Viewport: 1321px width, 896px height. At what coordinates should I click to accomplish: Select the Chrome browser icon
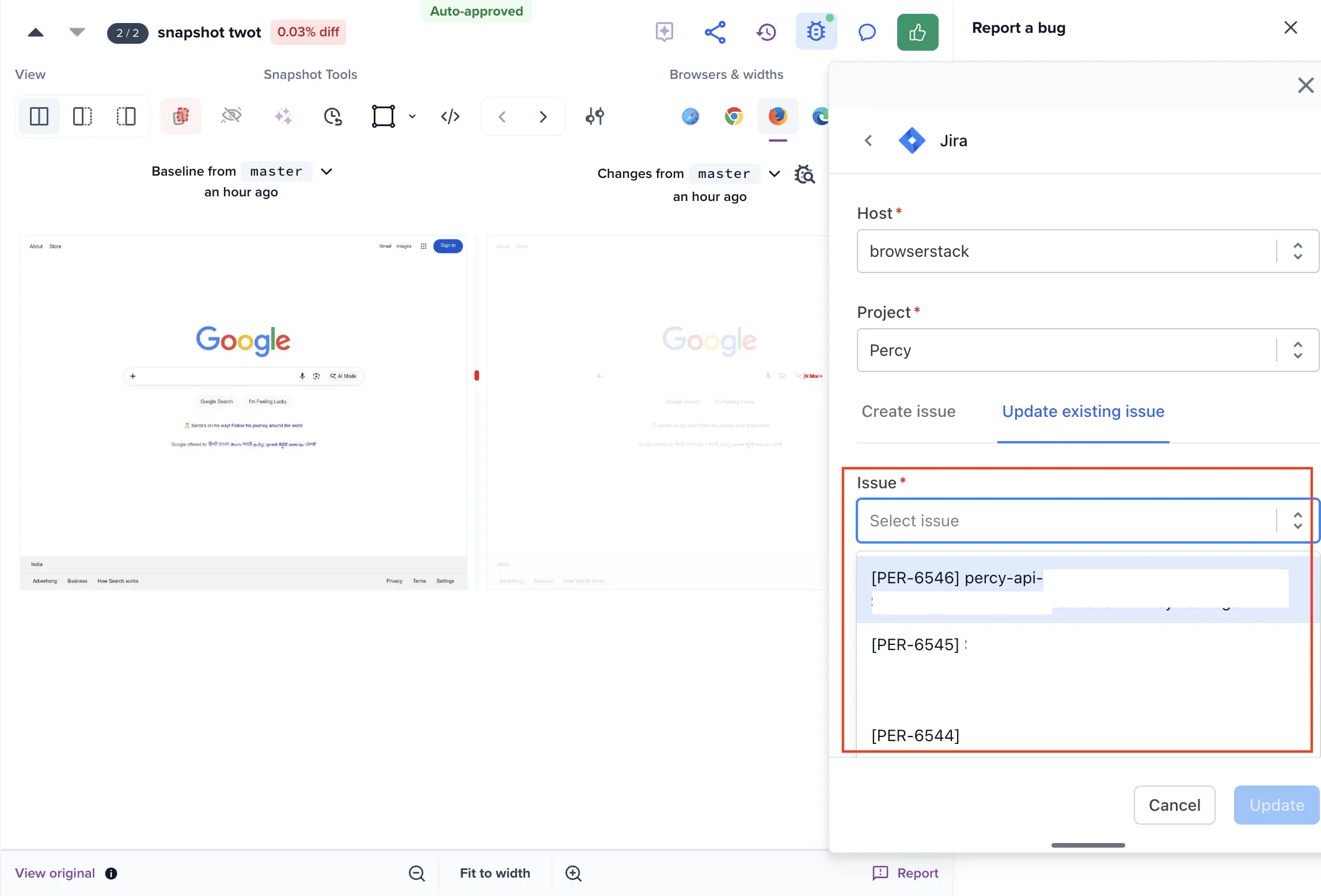coord(734,116)
